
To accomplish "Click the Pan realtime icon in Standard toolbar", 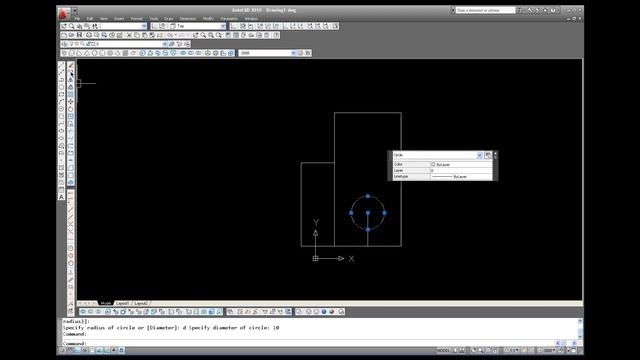I will (196, 35).
